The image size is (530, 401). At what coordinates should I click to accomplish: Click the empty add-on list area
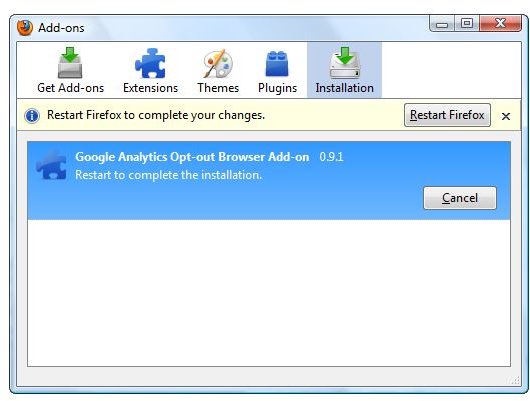click(269, 293)
